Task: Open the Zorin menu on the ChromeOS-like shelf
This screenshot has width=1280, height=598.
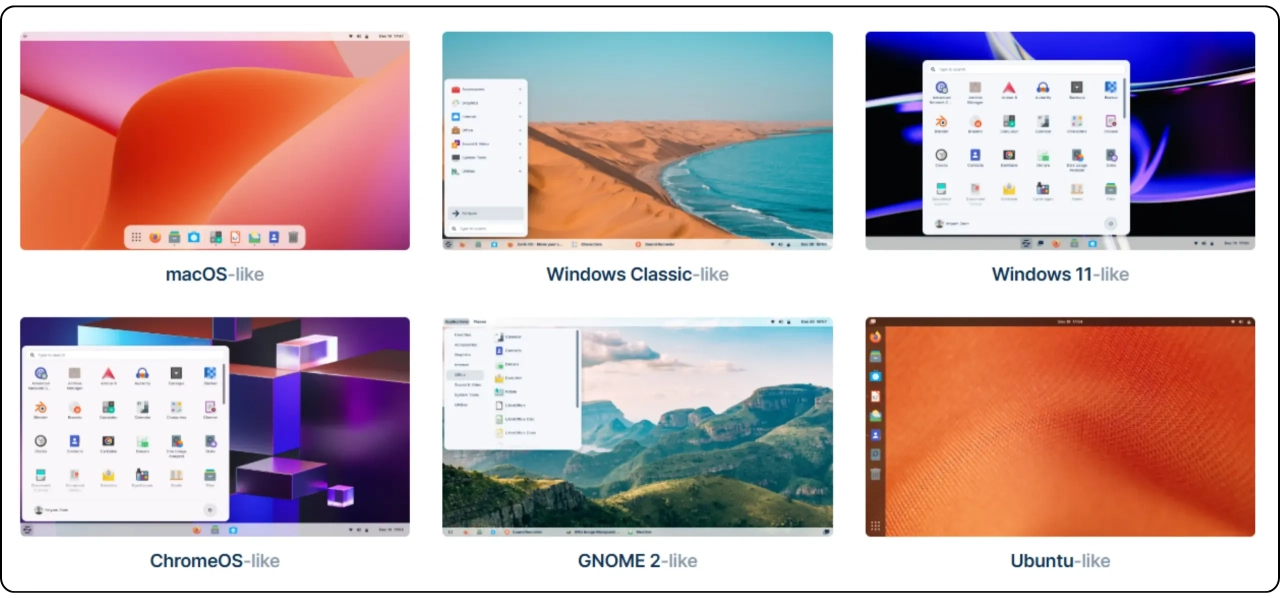Action: pos(27,529)
